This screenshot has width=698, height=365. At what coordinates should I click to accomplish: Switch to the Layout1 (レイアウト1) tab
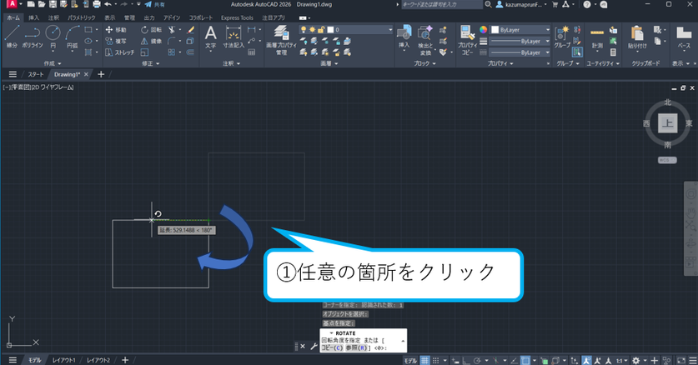(64, 360)
